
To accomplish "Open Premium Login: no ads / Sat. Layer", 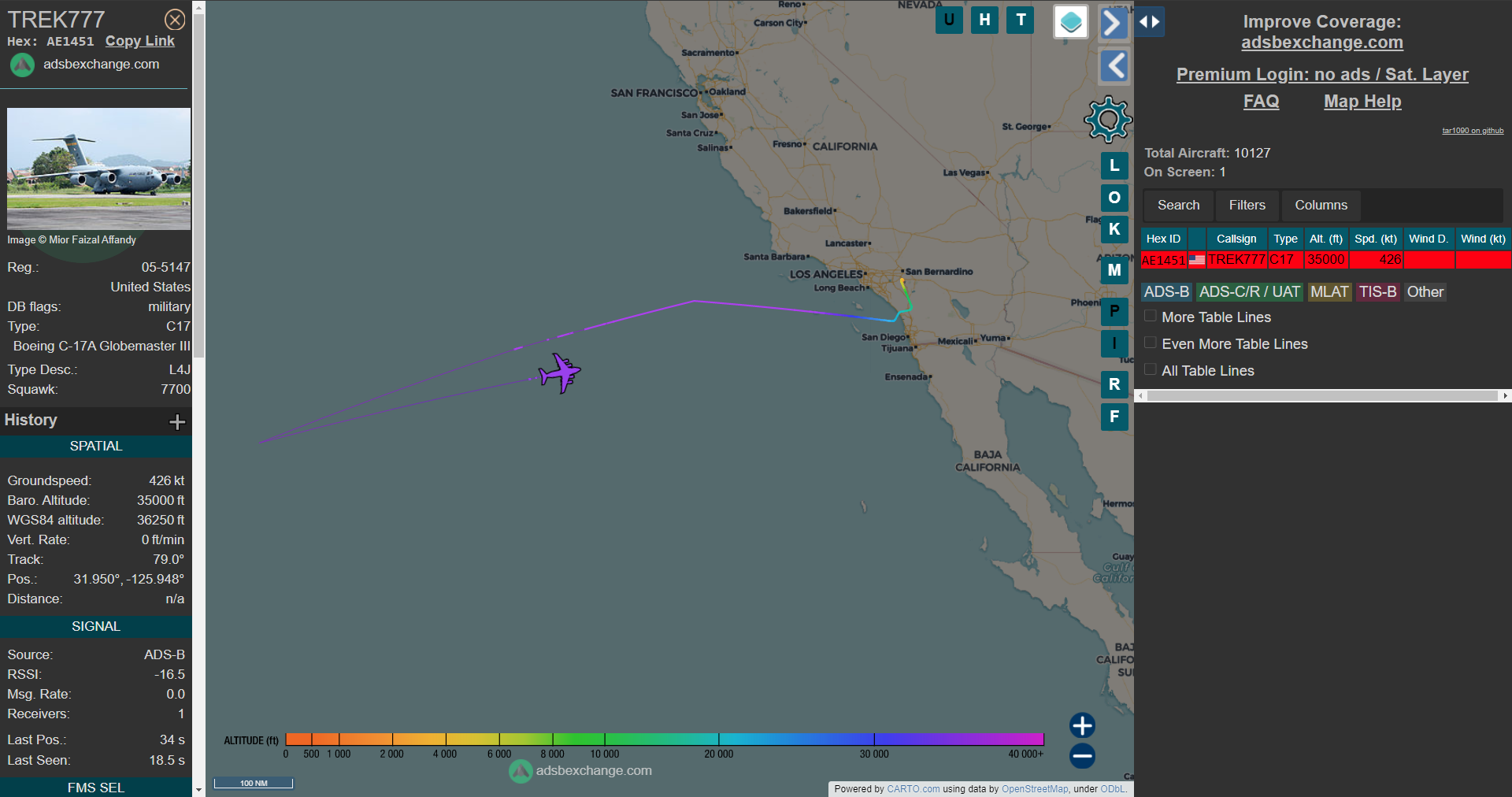I will 1322,75.
